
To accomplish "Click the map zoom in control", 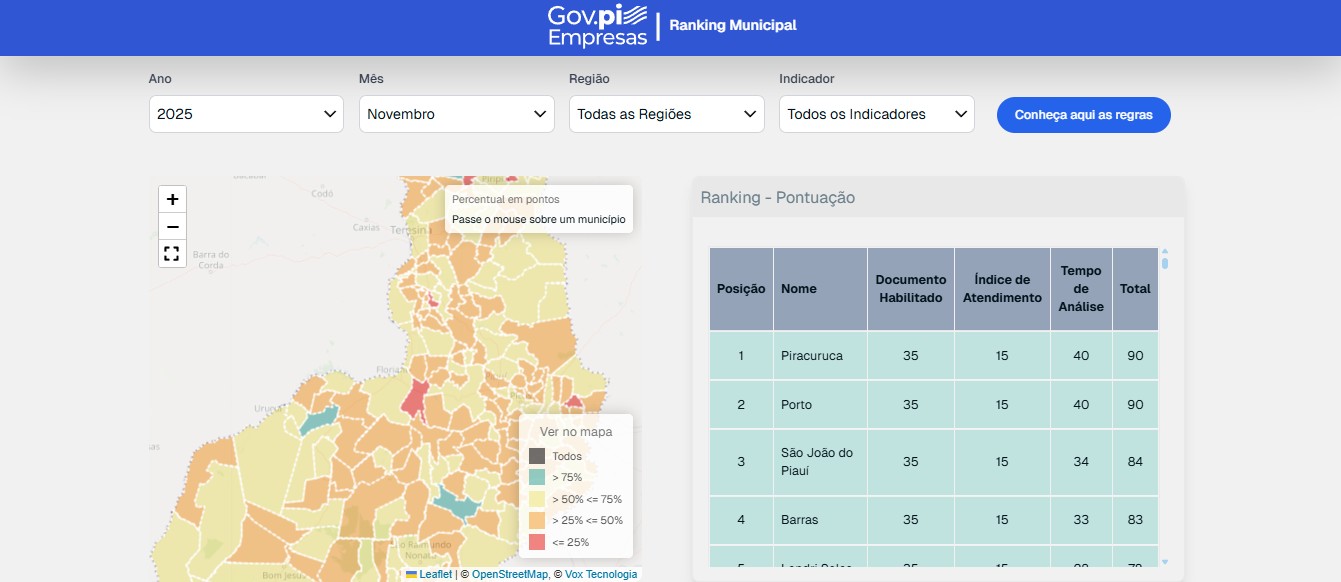I will point(172,199).
